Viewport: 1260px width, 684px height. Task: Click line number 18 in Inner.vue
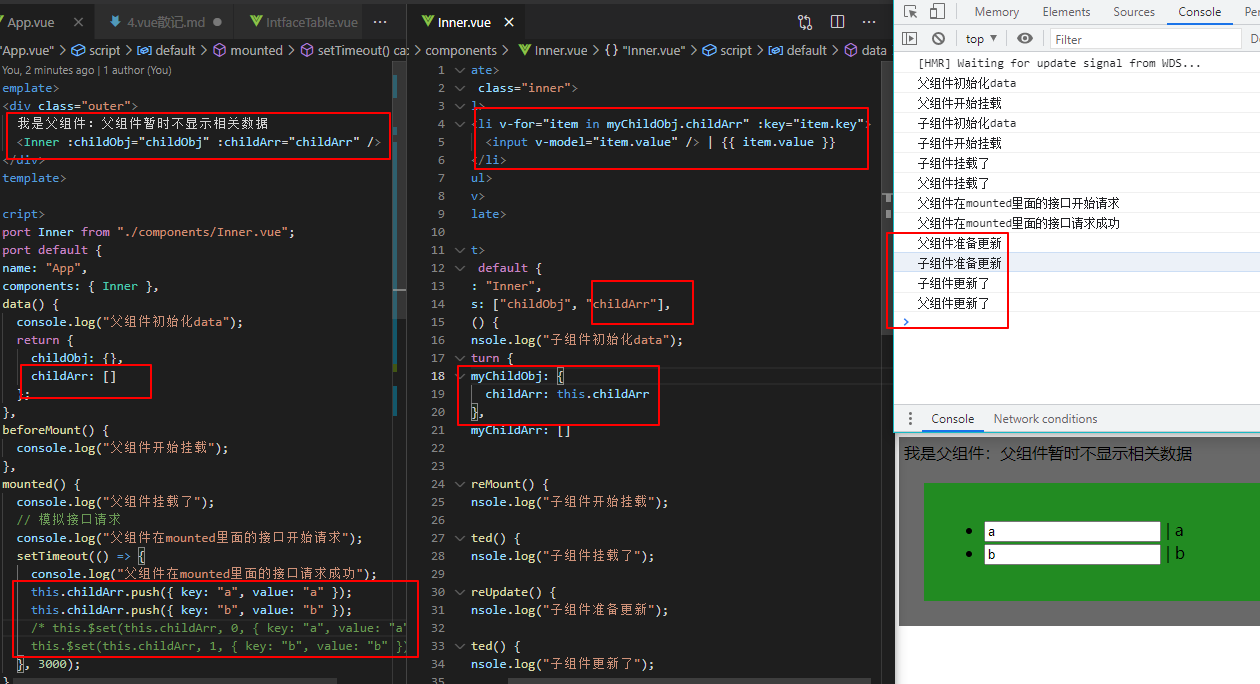[438, 376]
